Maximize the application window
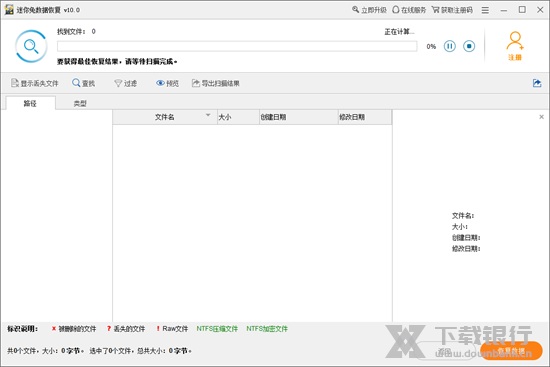This screenshot has width=550, height=367. [x=522, y=10]
